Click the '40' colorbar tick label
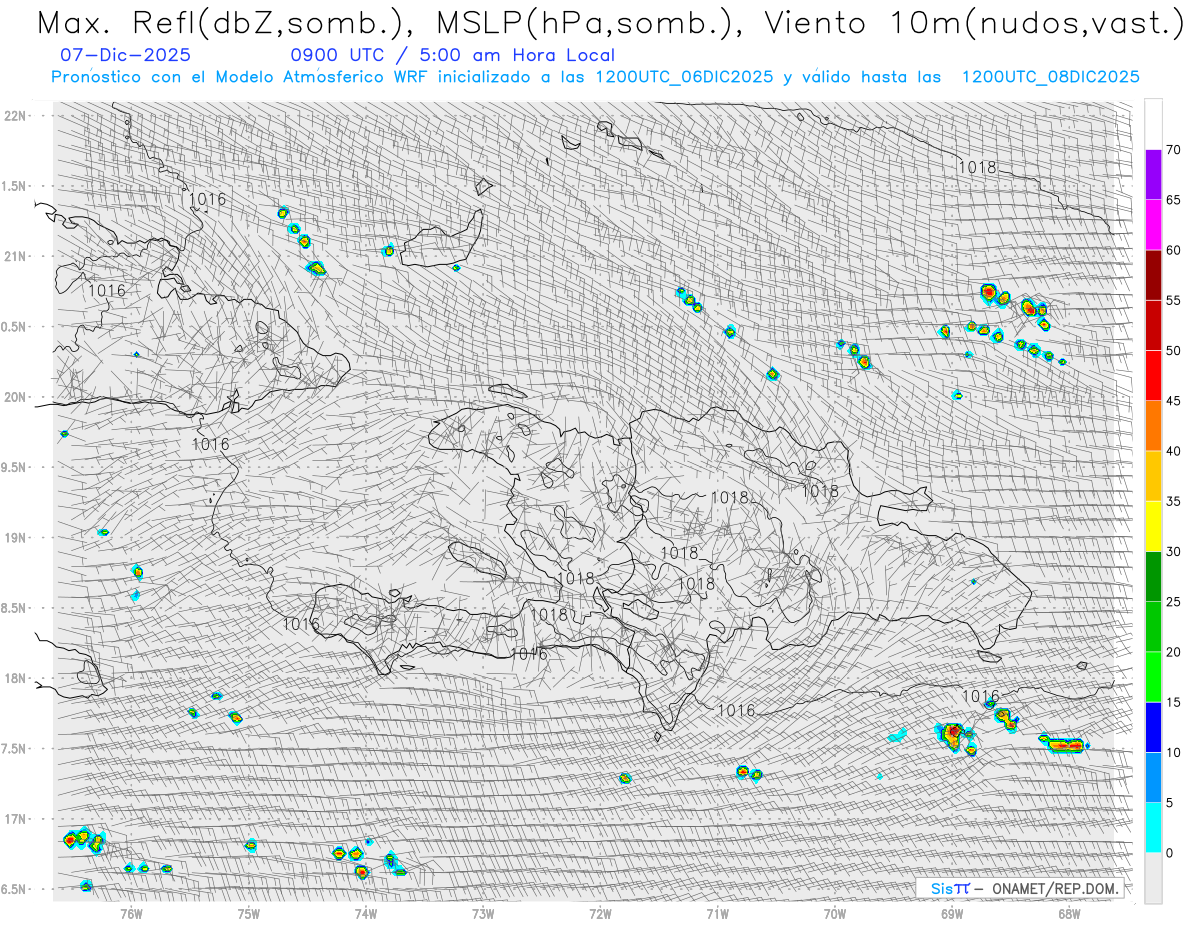Viewport: 1200px width, 927px height. 1174,451
